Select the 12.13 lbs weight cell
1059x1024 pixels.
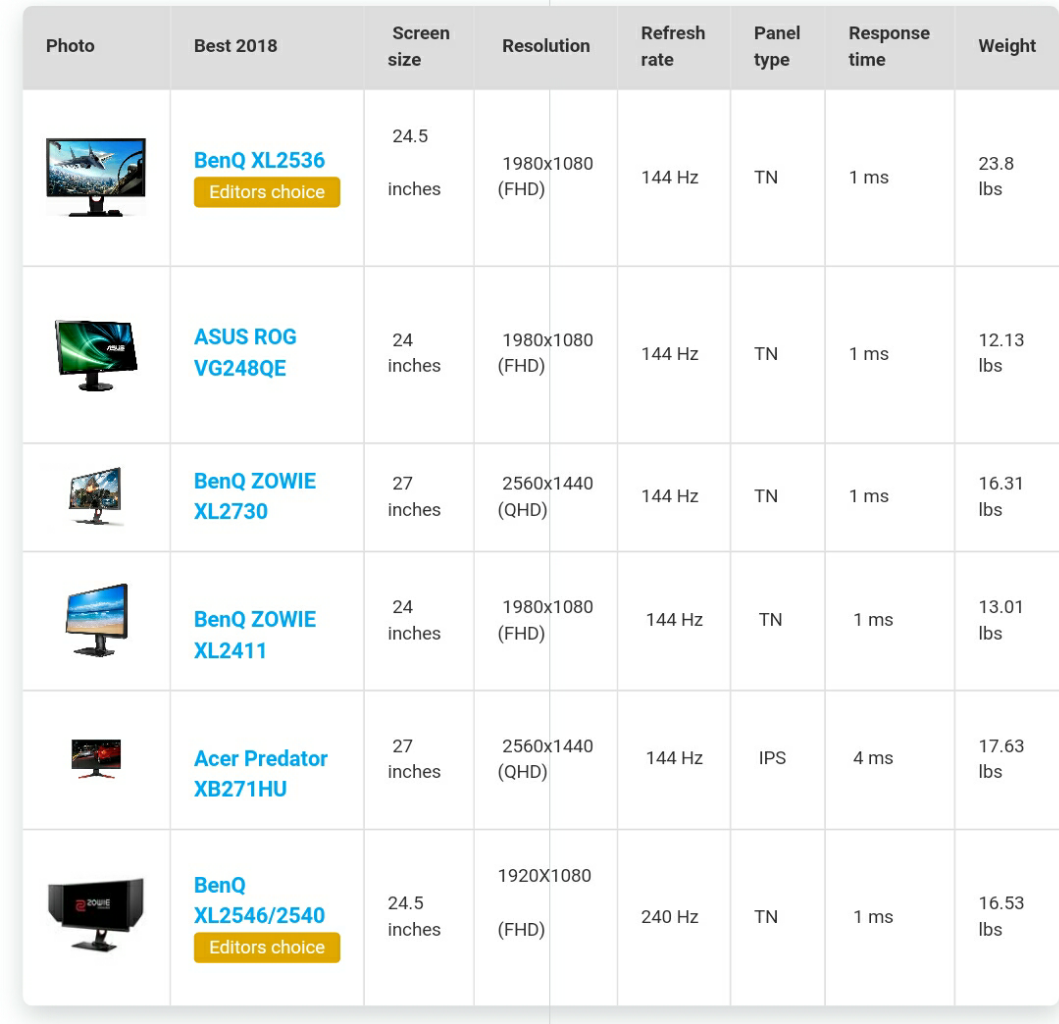pos(1002,353)
